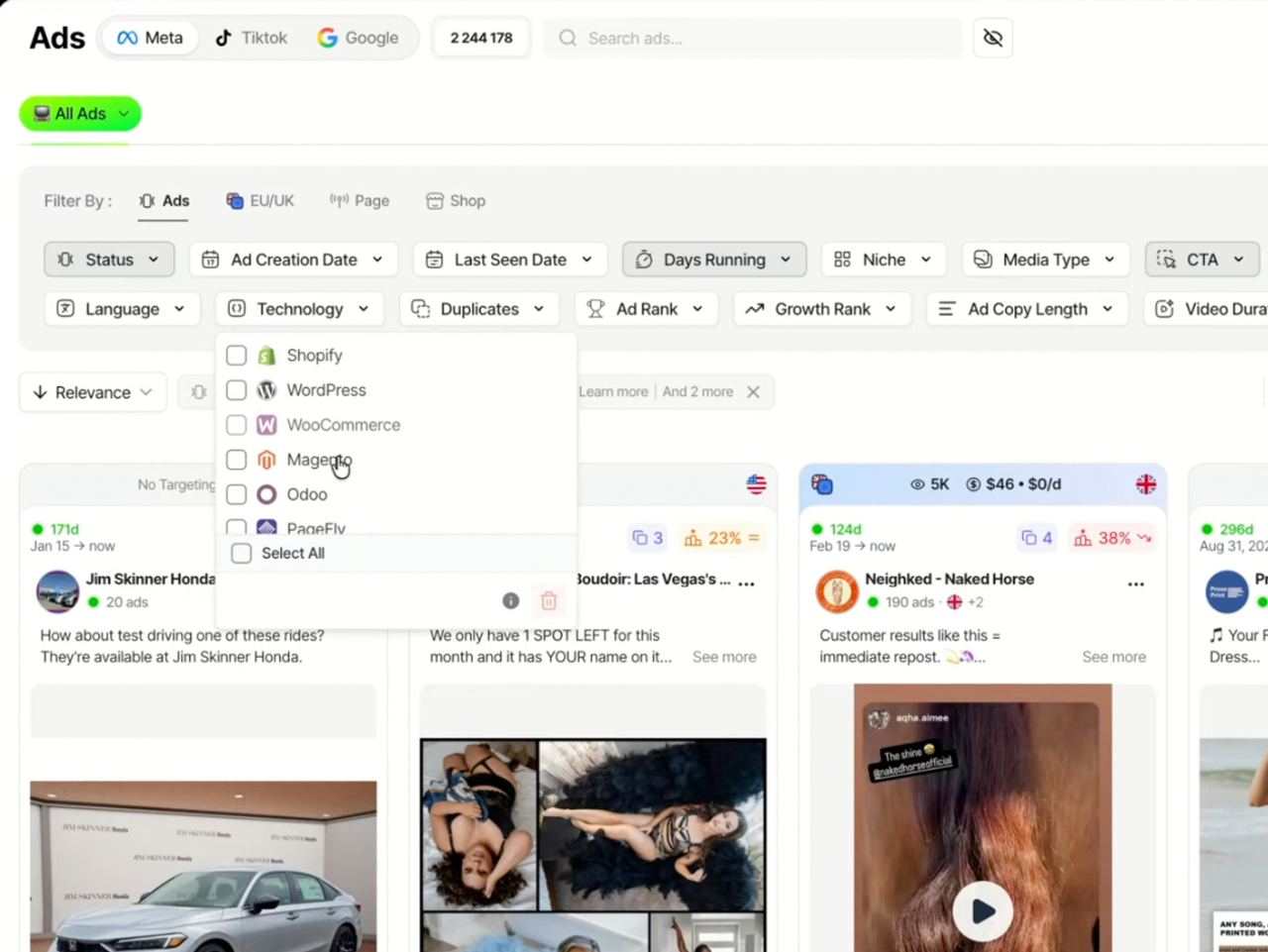Open the Media Type filter
Screen dimensions: 1268x952
tap(1045, 260)
